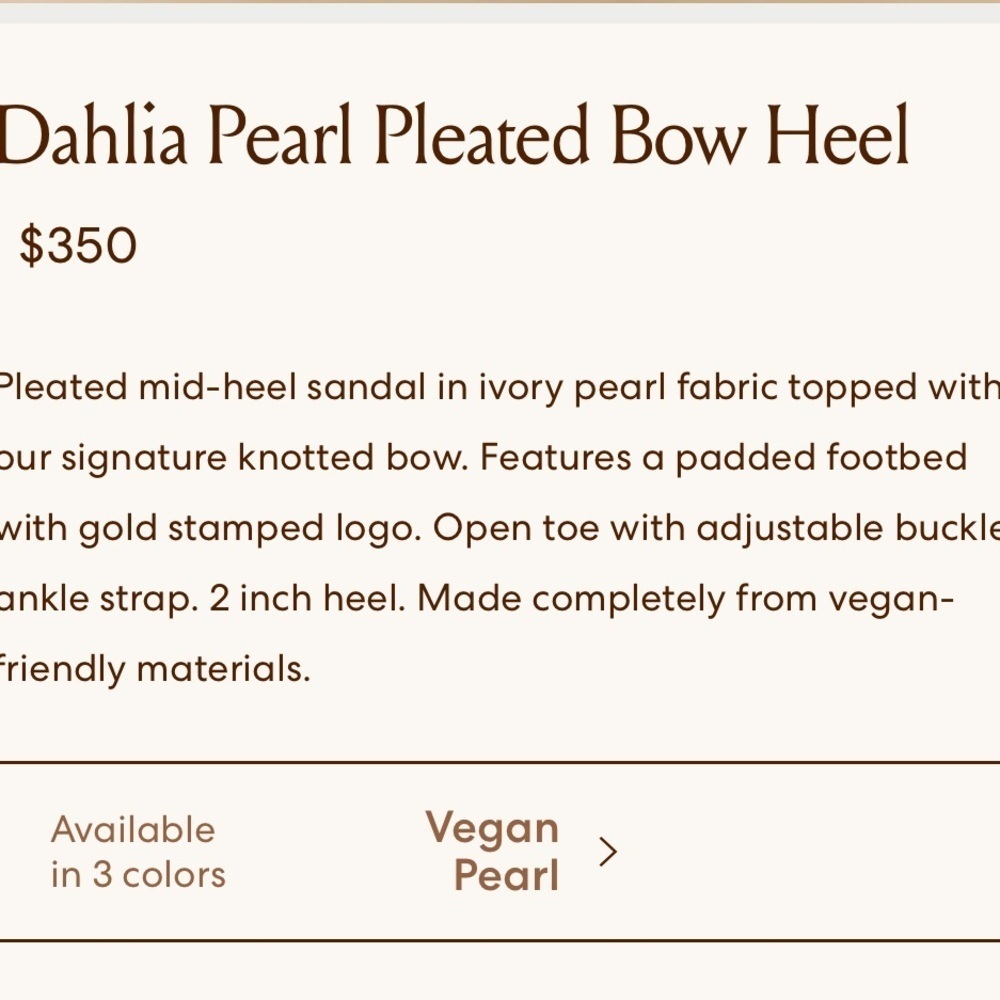Viewport: 1000px width, 1000px height.
Task: Expand the color selector chevron arrow
Action: [x=608, y=852]
